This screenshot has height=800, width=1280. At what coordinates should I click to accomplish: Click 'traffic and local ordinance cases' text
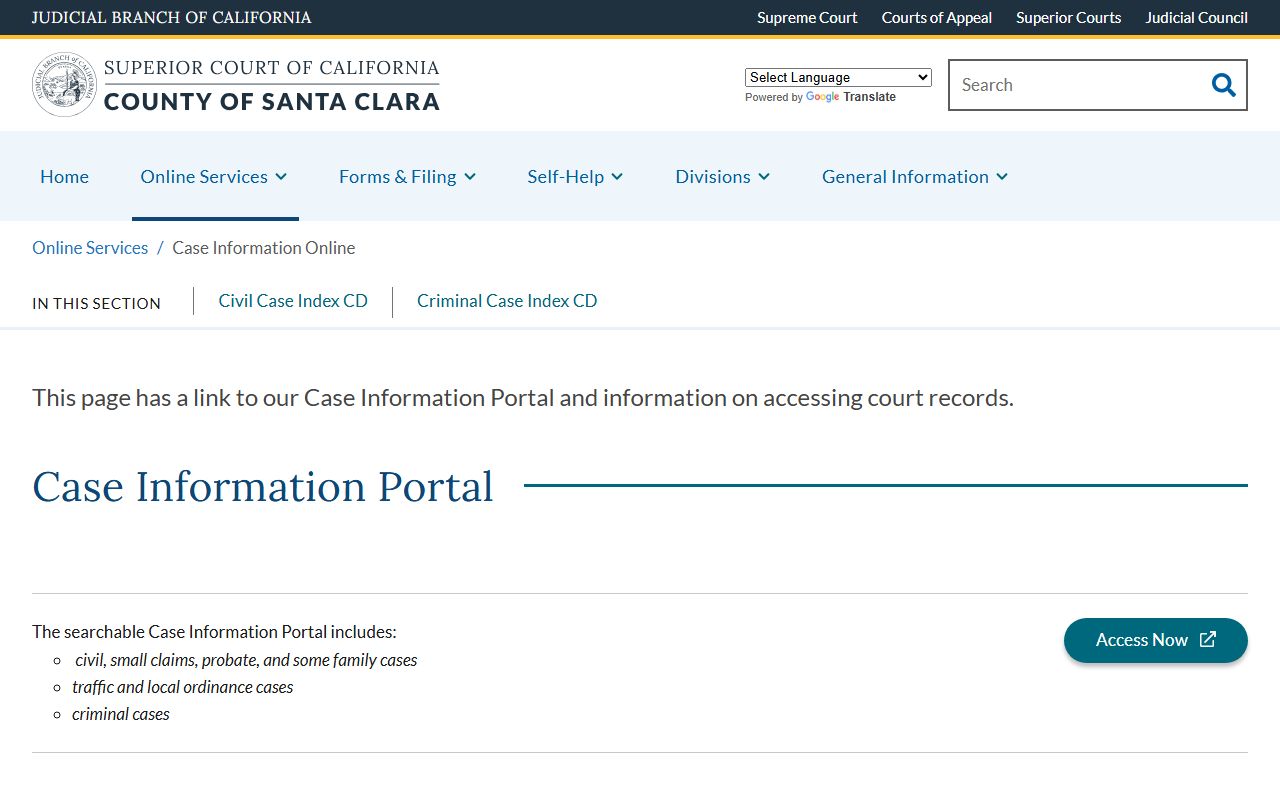pos(183,687)
